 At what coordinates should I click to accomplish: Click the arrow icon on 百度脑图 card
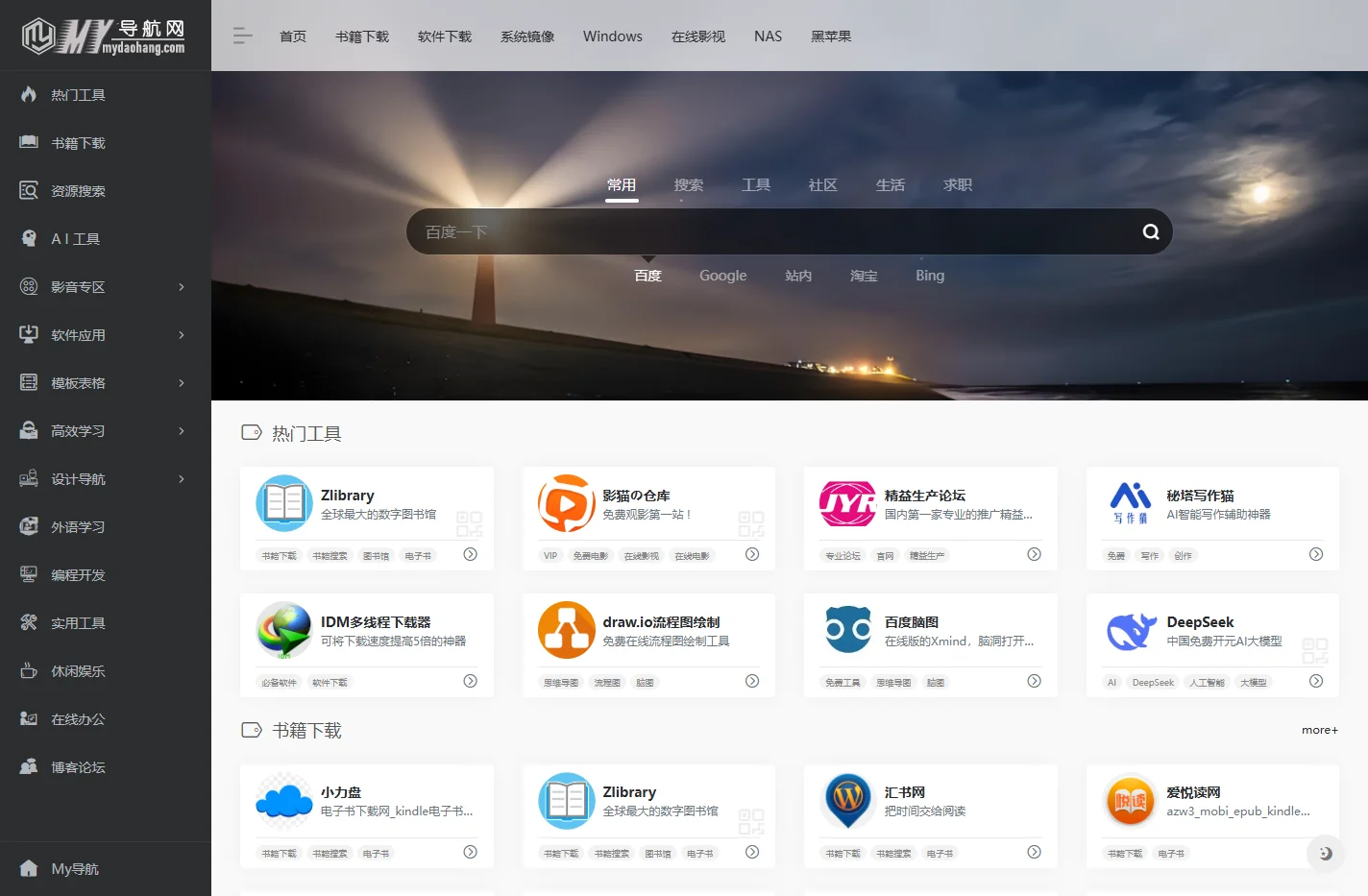1035,681
